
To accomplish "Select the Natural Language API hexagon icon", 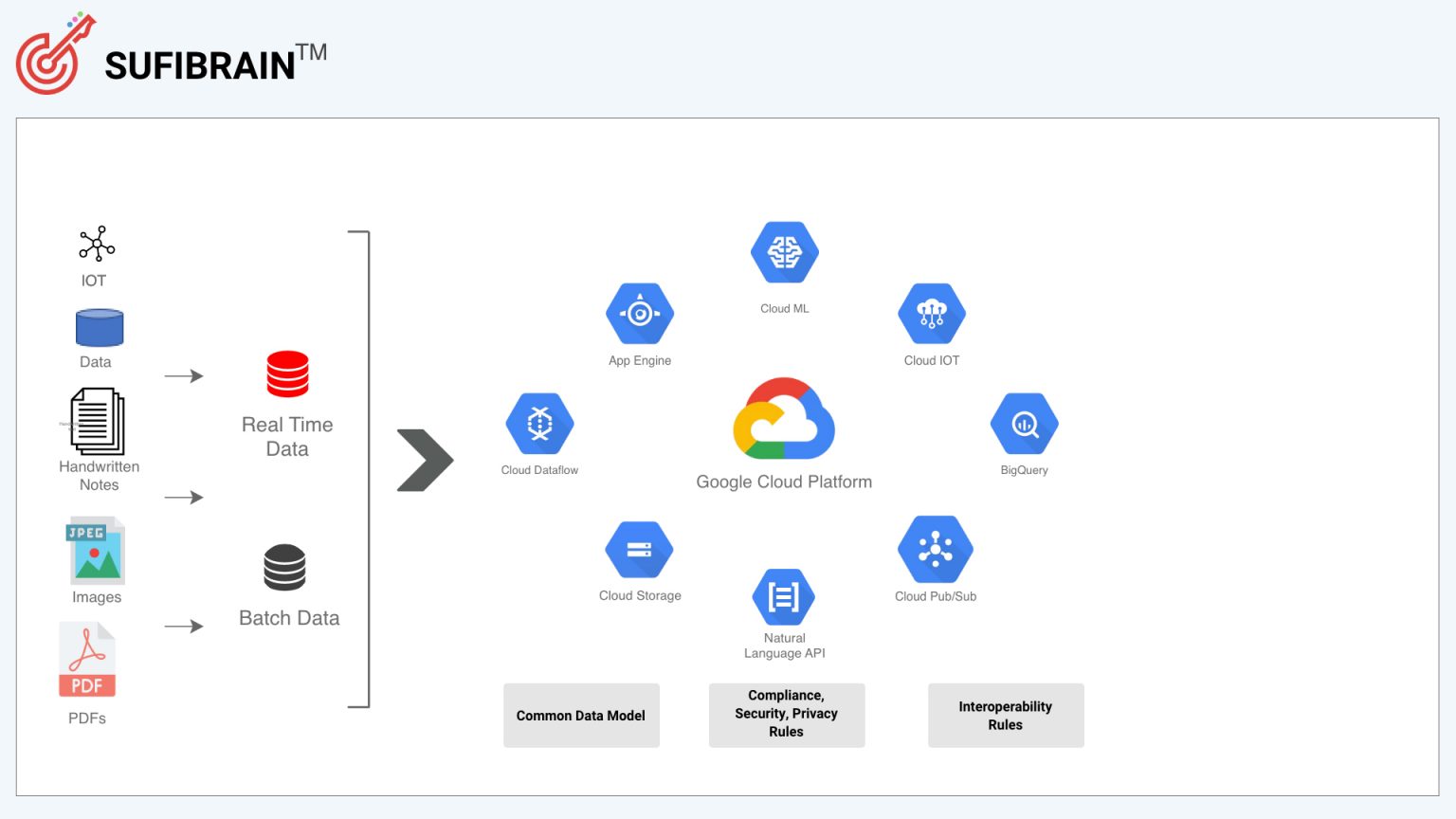I will 784,597.
